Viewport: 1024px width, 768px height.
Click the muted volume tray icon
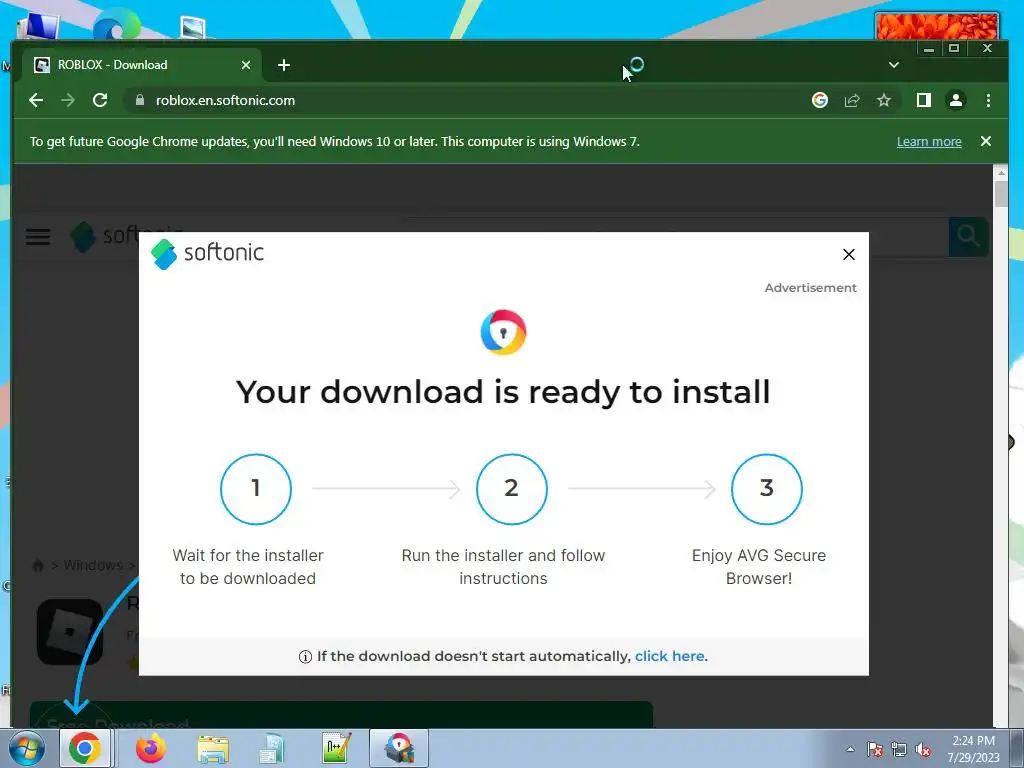[x=923, y=749]
